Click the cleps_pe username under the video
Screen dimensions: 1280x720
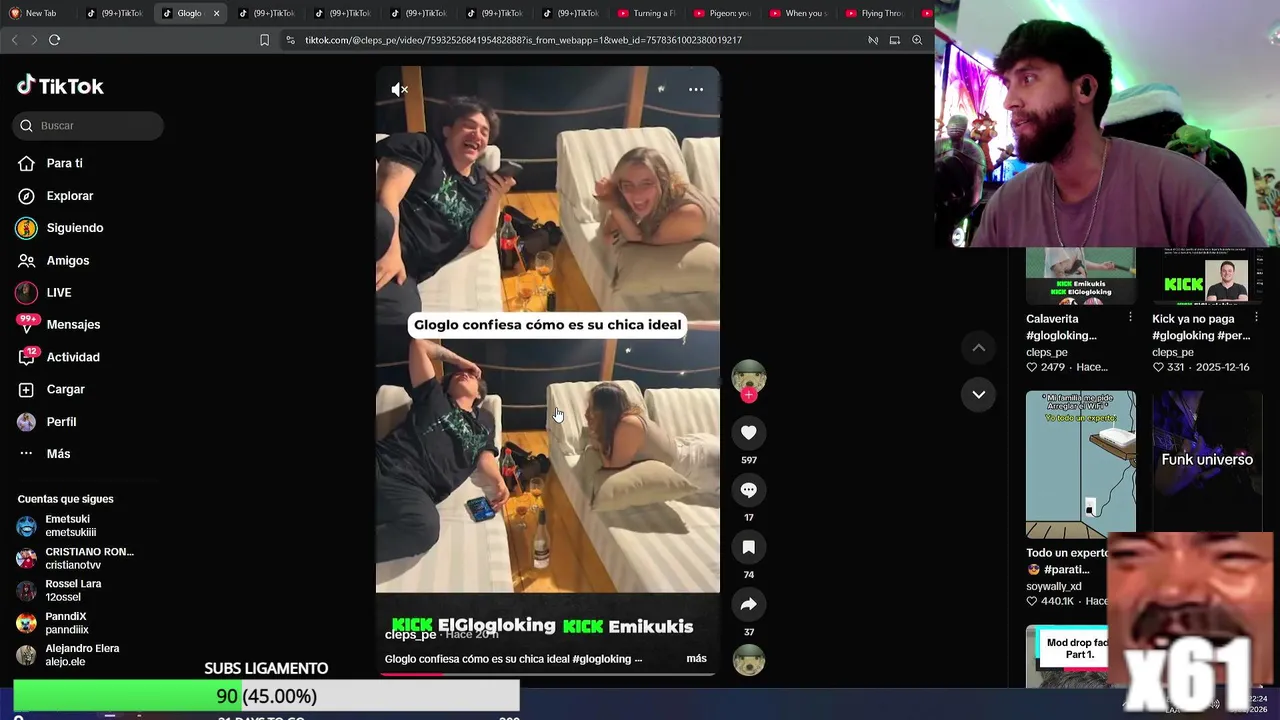pyautogui.click(x=410, y=635)
